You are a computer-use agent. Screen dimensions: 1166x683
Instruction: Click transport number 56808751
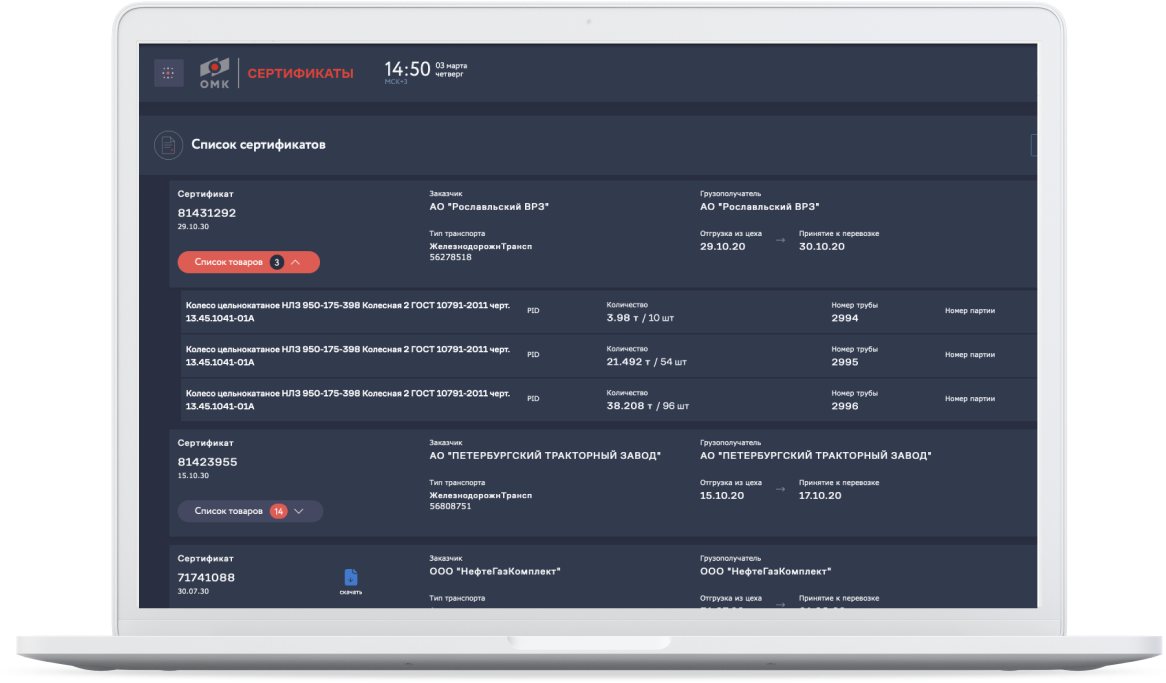(x=451, y=506)
